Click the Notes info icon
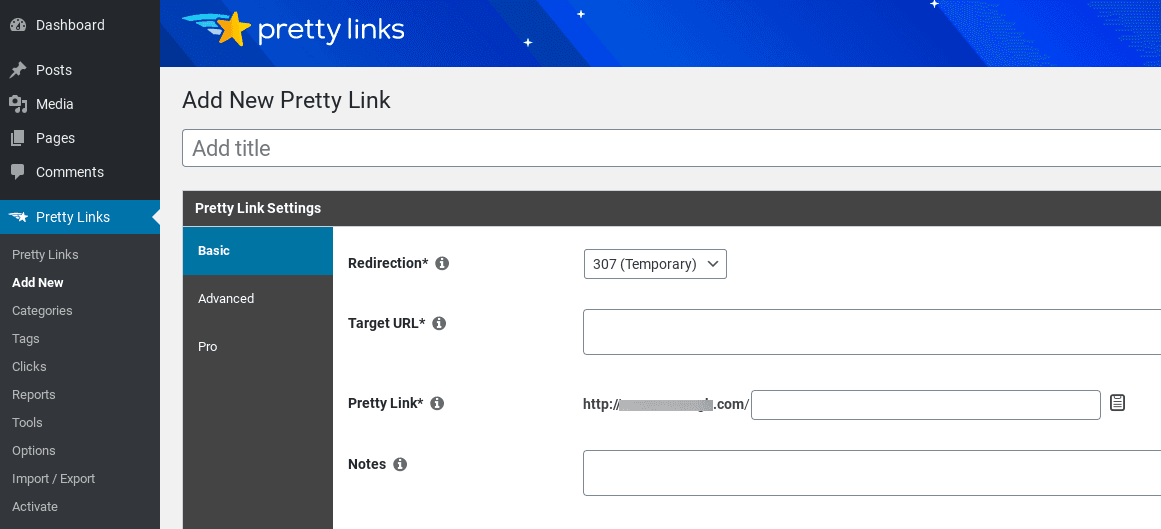 click(x=400, y=465)
